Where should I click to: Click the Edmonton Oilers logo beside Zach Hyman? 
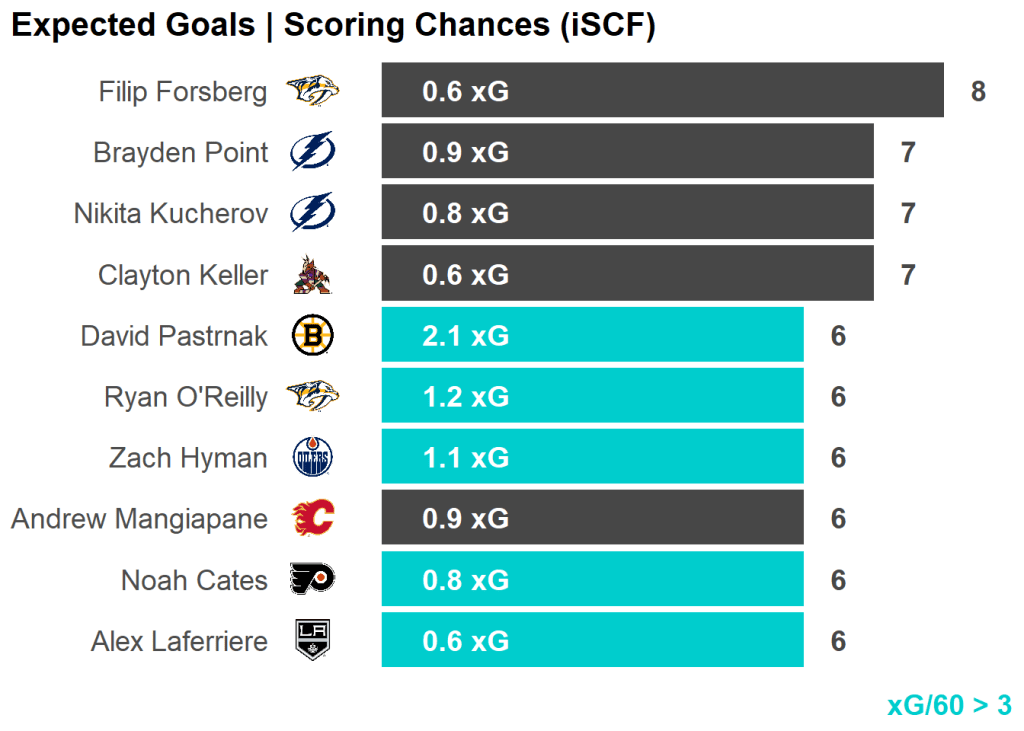tap(312, 458)
